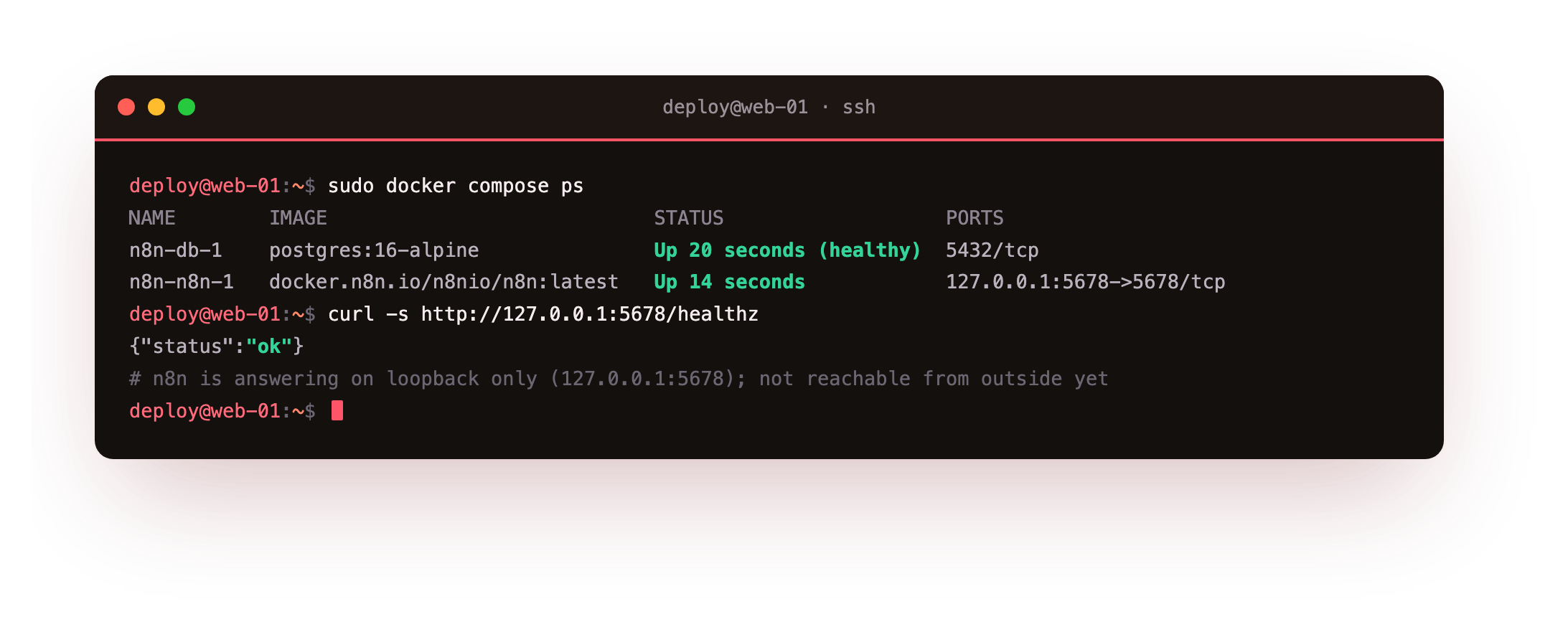Click the first prompt 'deploy@web-01:~$'
The image size is (1568, 632).
click(222, 186)
